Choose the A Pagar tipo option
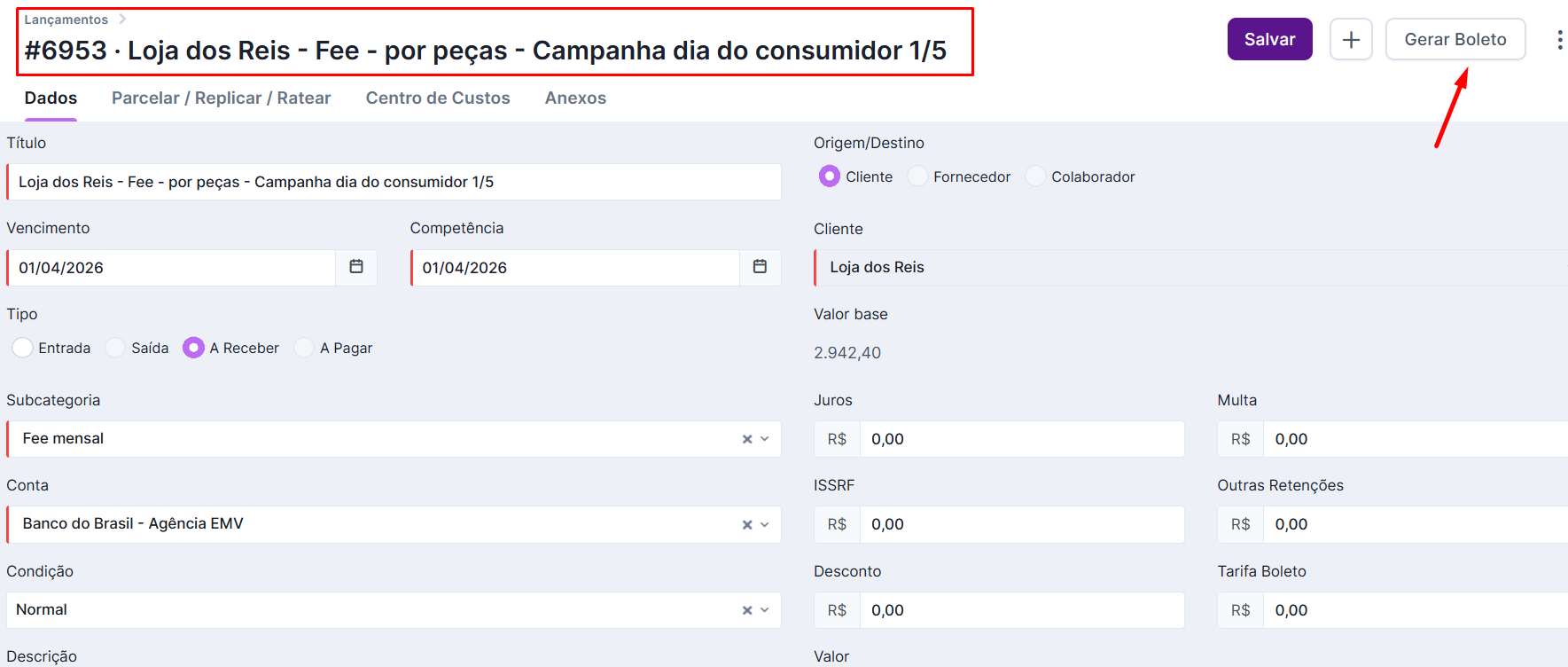The height and width of the screenshot is (667, 1568). tap(305, 348)
